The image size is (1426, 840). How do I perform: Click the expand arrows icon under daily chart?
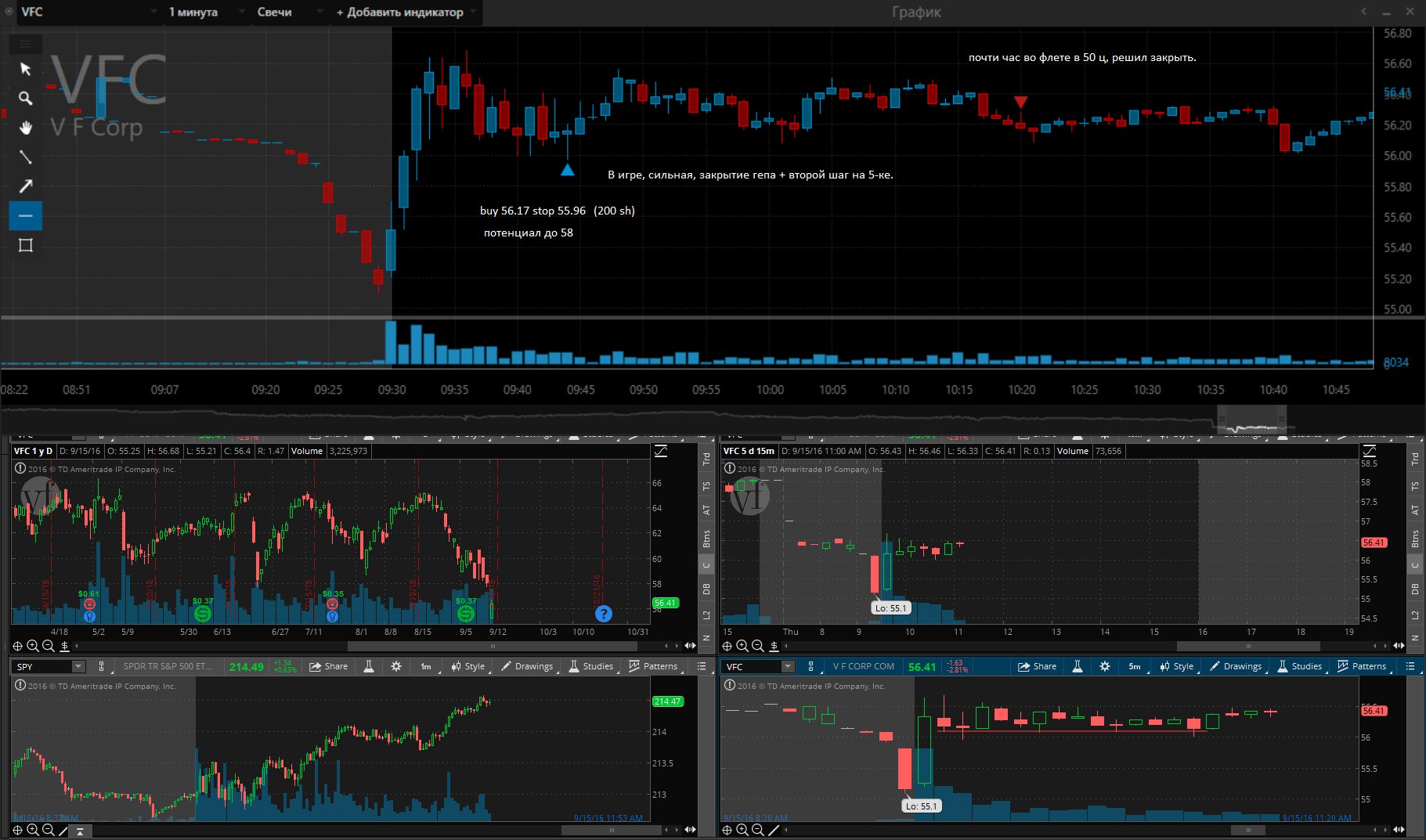click(x=690, y=646)
